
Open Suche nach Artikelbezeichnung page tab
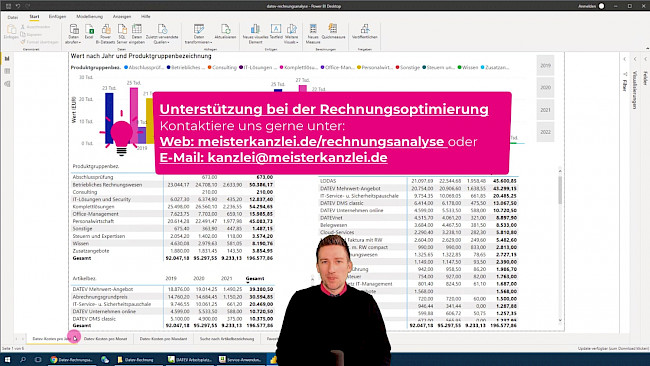(x=227, y=339)
